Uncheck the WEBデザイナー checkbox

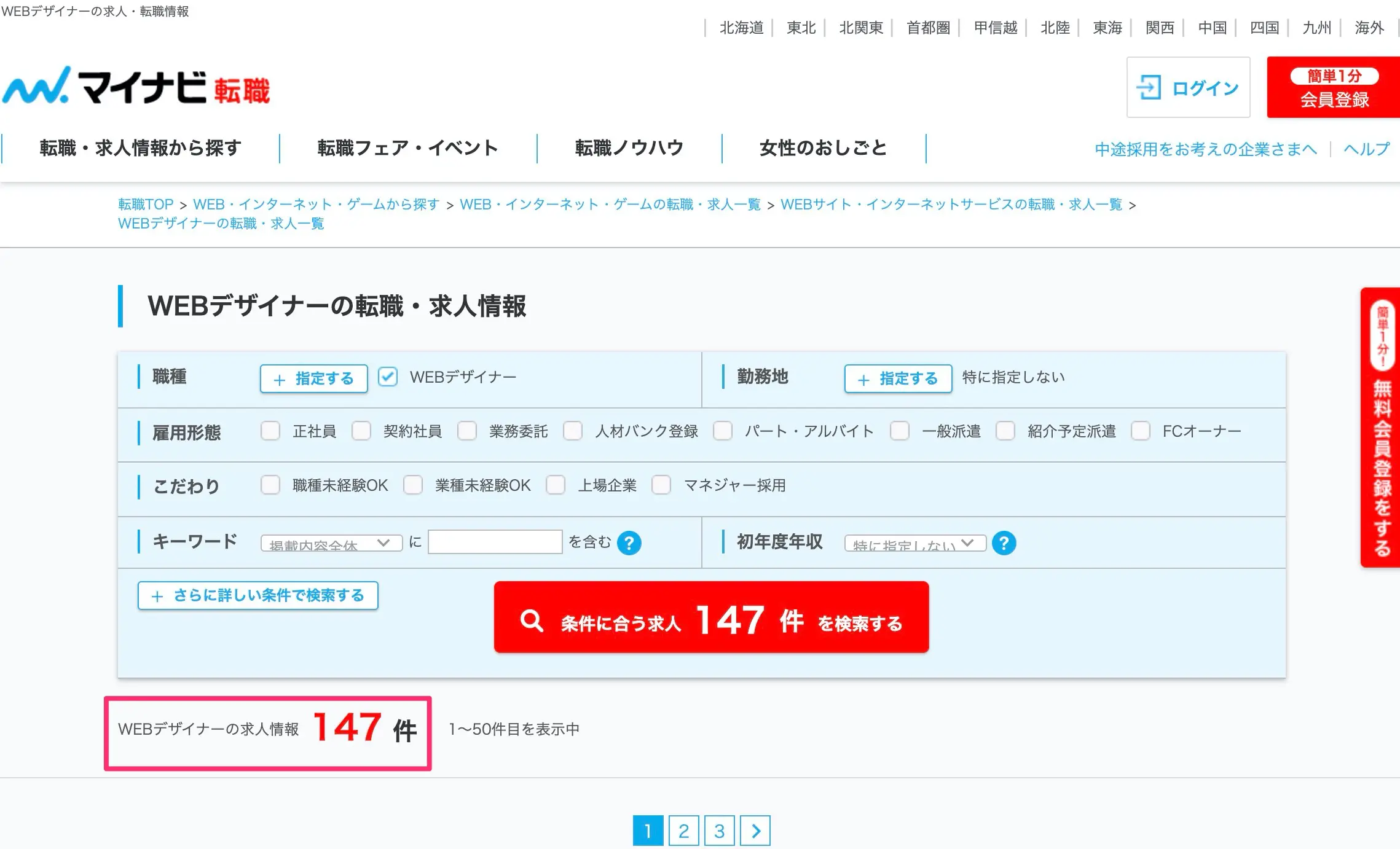[x=388, y=377]
